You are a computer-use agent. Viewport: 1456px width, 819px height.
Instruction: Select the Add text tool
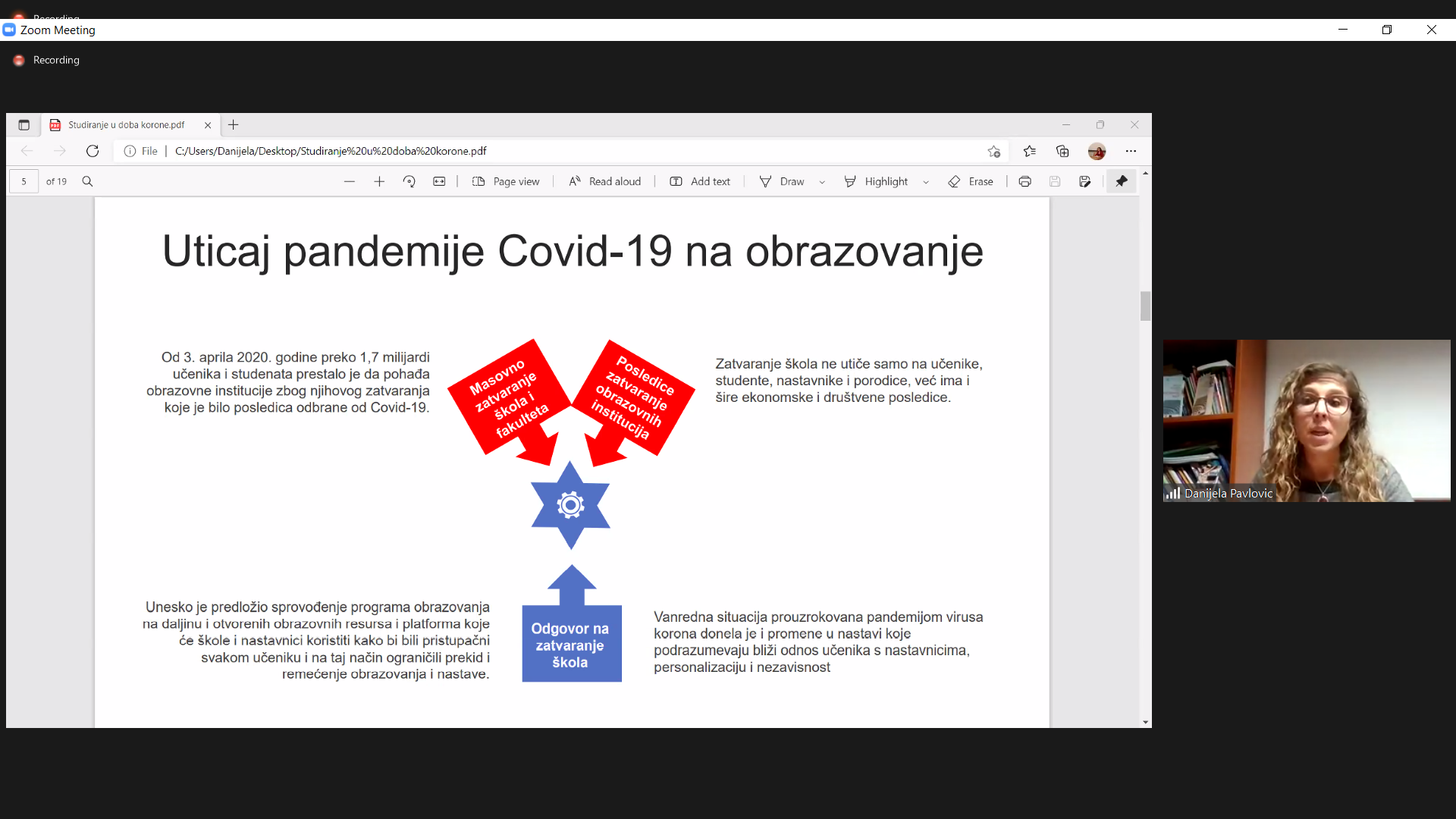coord(700,181)
